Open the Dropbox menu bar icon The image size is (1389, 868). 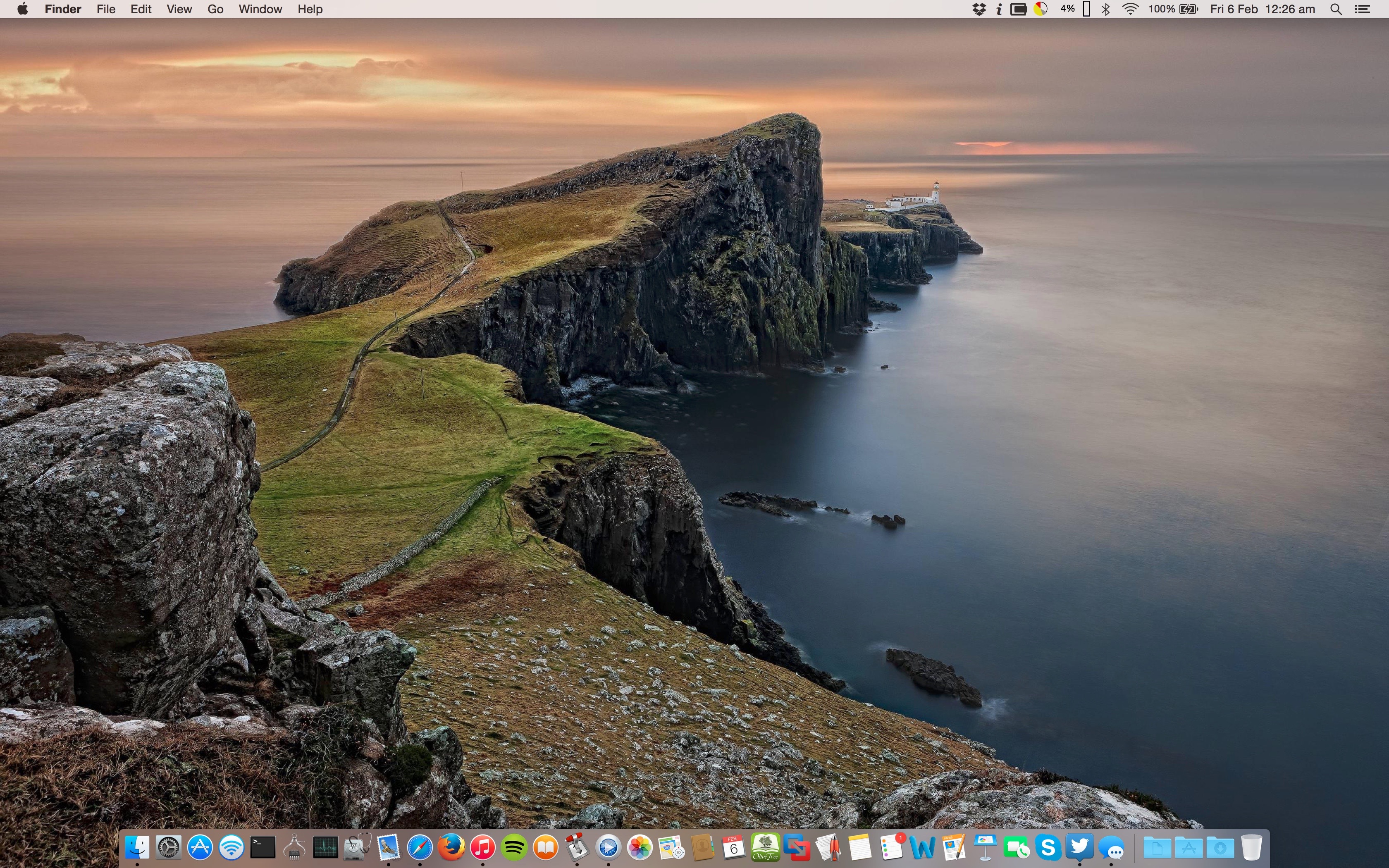[979, 9]
